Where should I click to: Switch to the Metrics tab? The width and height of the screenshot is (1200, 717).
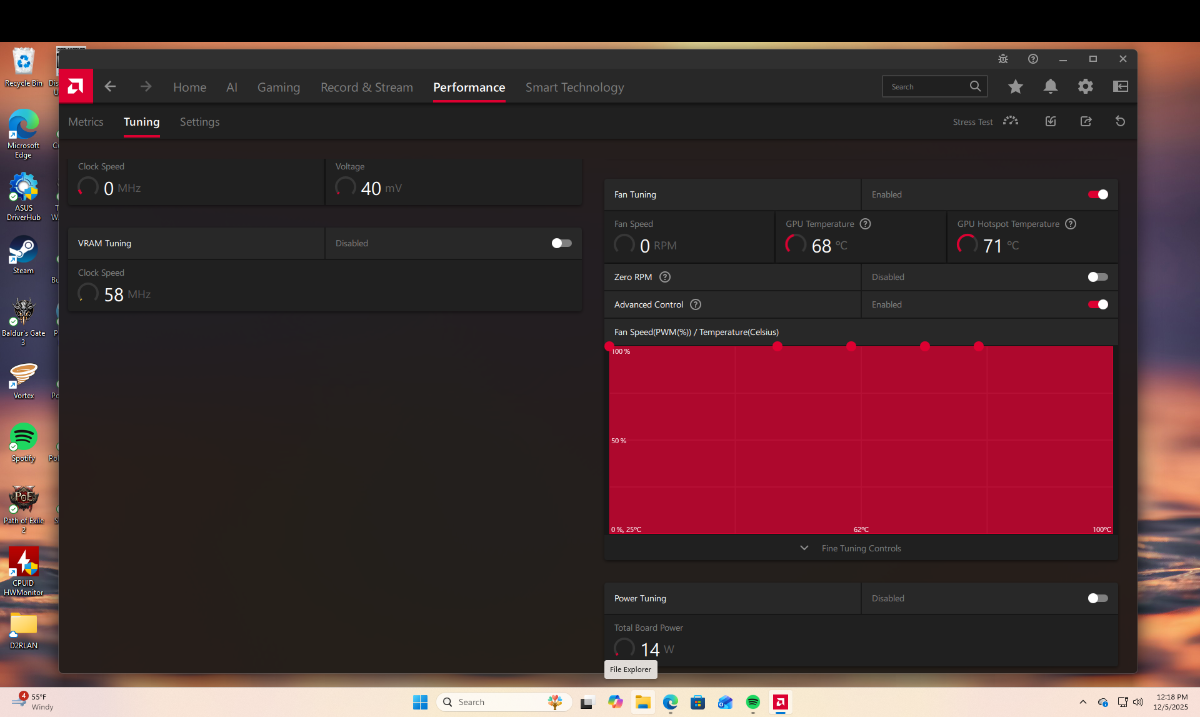pyautogui.click(x=86, y=122)
